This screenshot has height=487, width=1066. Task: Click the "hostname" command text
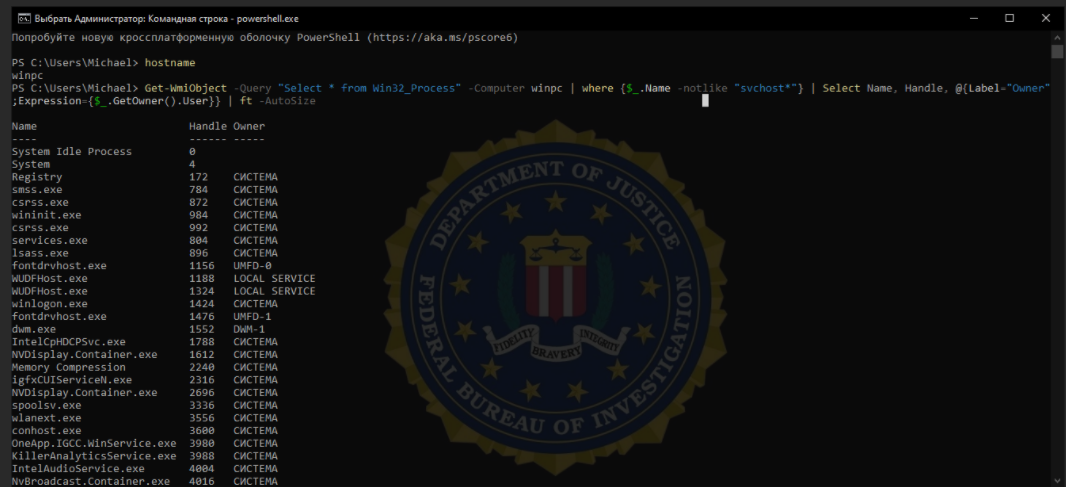(x=169, y=63)
